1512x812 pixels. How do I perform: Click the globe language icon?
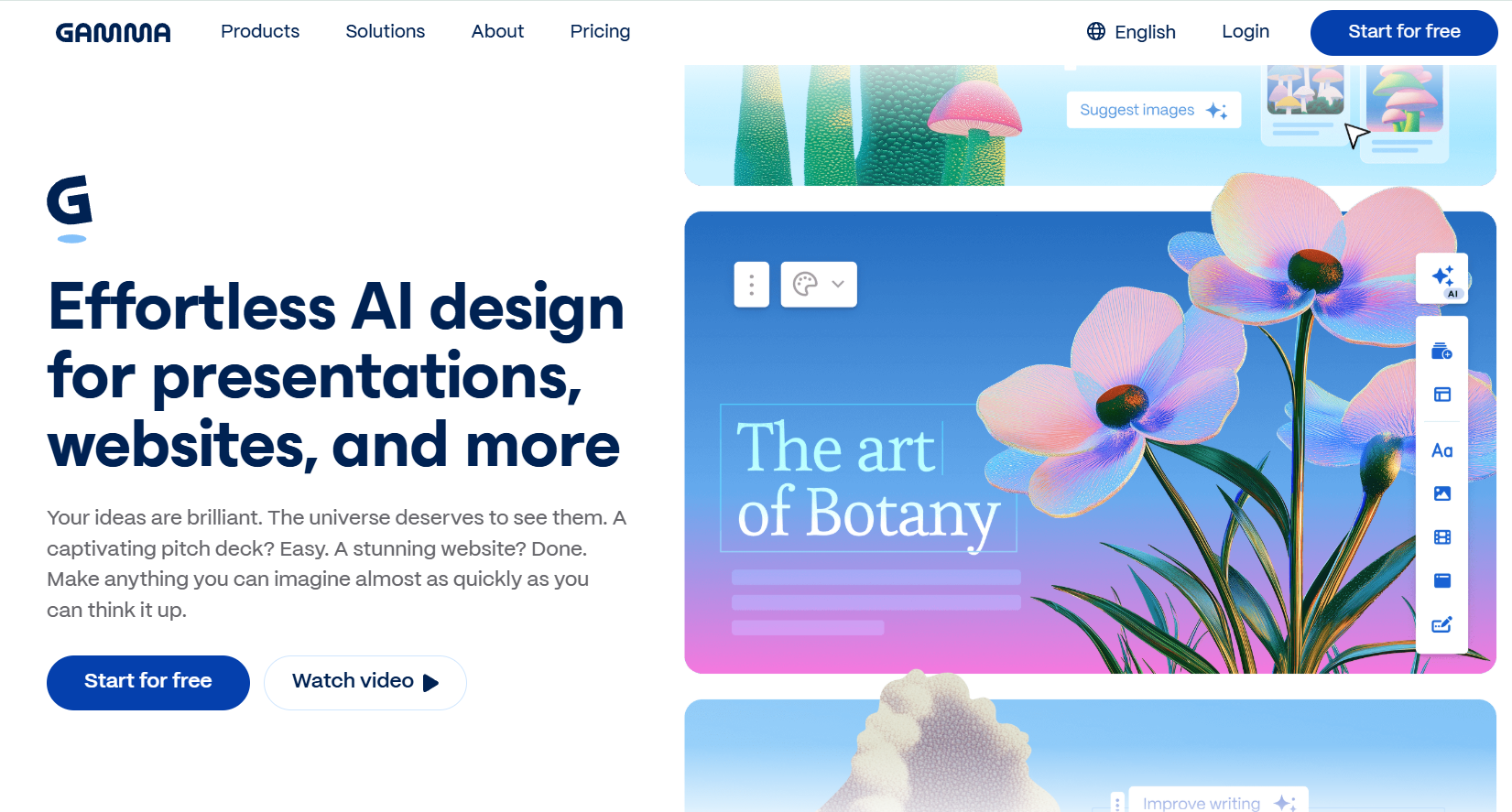[1096, 31]
